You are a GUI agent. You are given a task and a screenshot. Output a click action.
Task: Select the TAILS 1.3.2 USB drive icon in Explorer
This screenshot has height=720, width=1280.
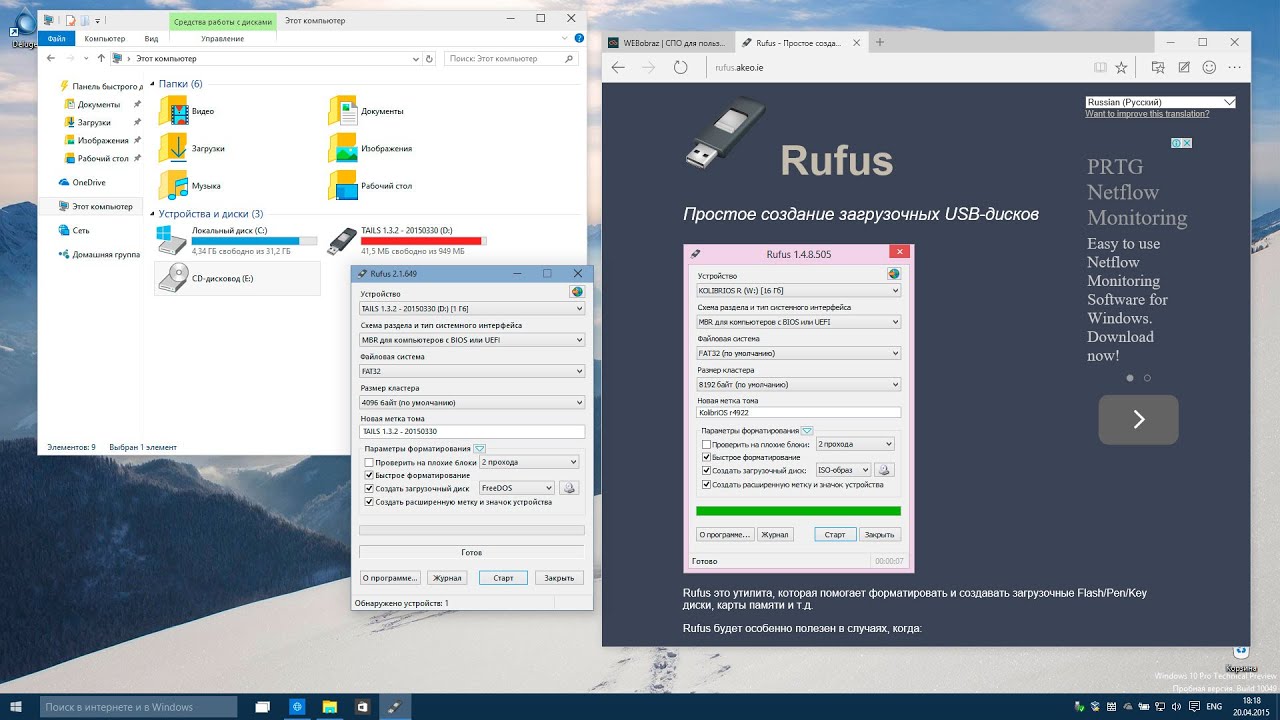(x=342, y=240)
